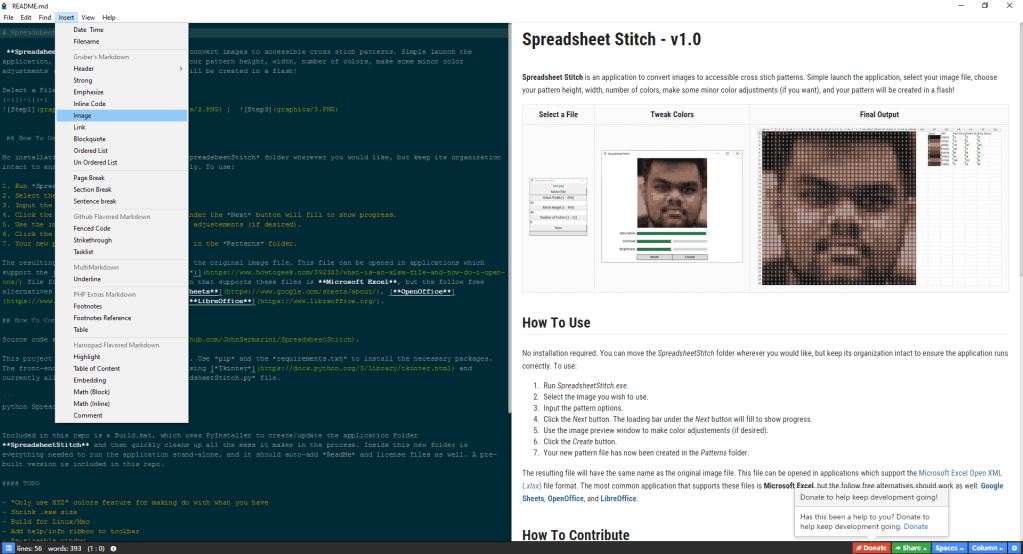Click the settings gear in status bar
Screen dimensions: 1023x554
pyautogui.click(x=1013, y=548)
